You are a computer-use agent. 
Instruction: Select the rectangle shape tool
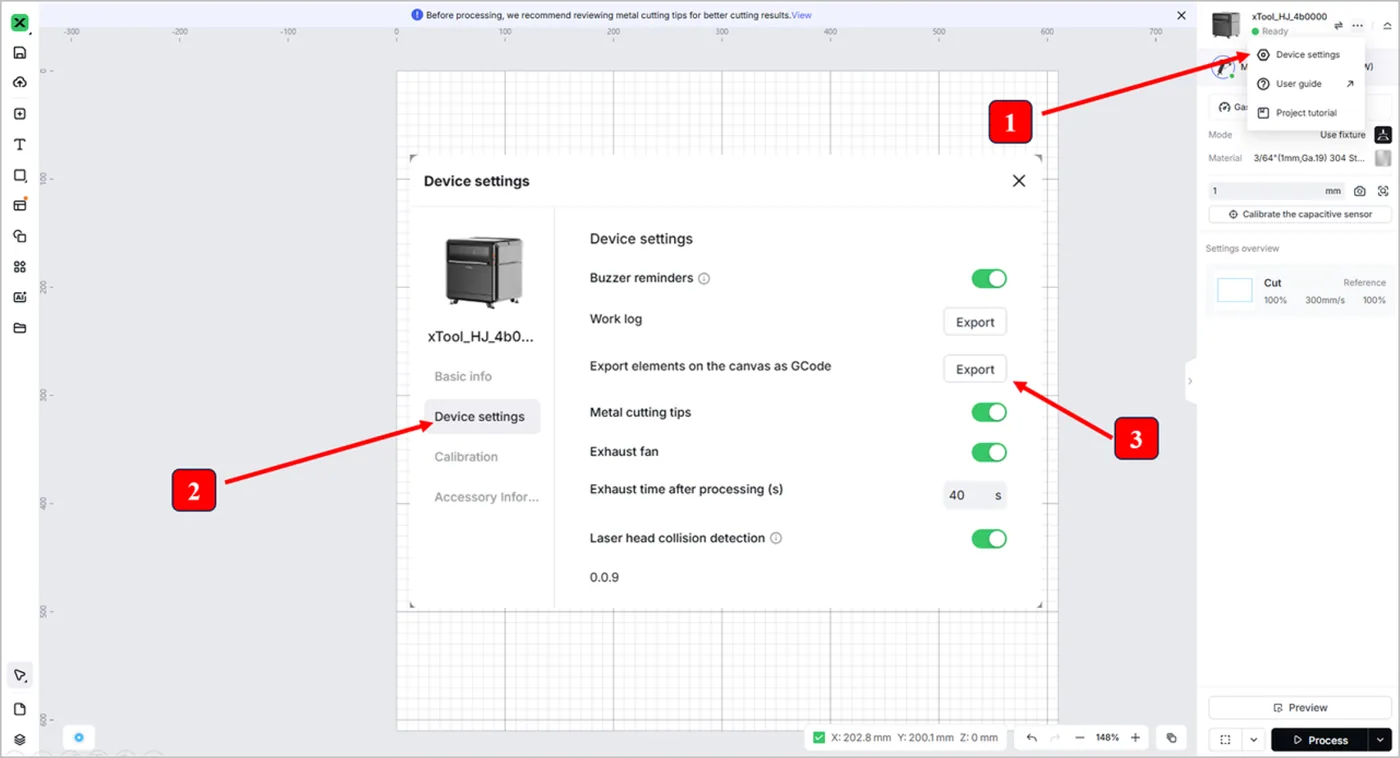tap(20, 175)
